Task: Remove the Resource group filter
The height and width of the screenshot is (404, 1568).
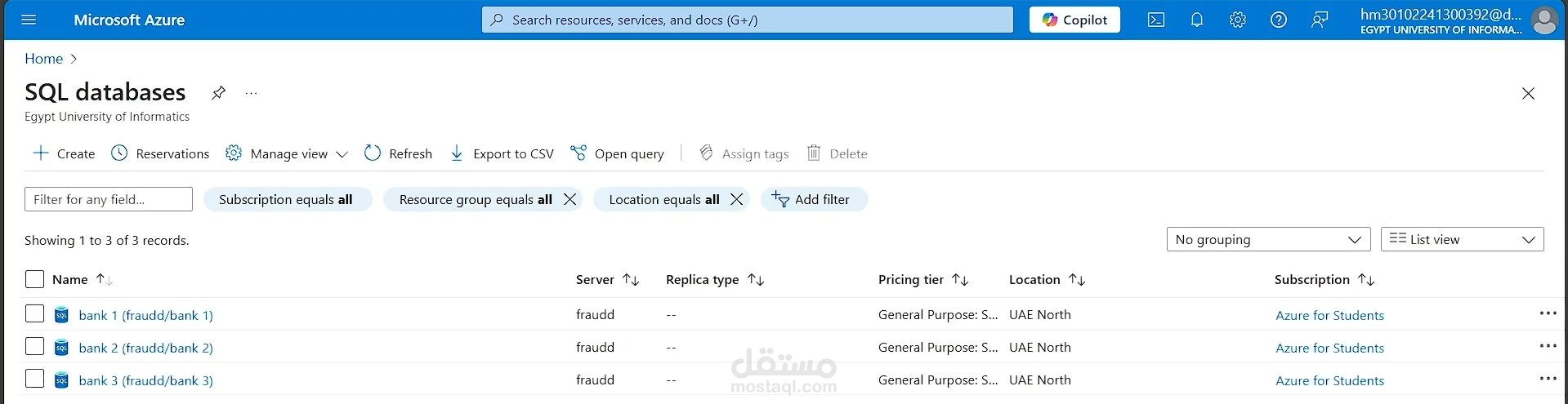Action: click(570, 199)
